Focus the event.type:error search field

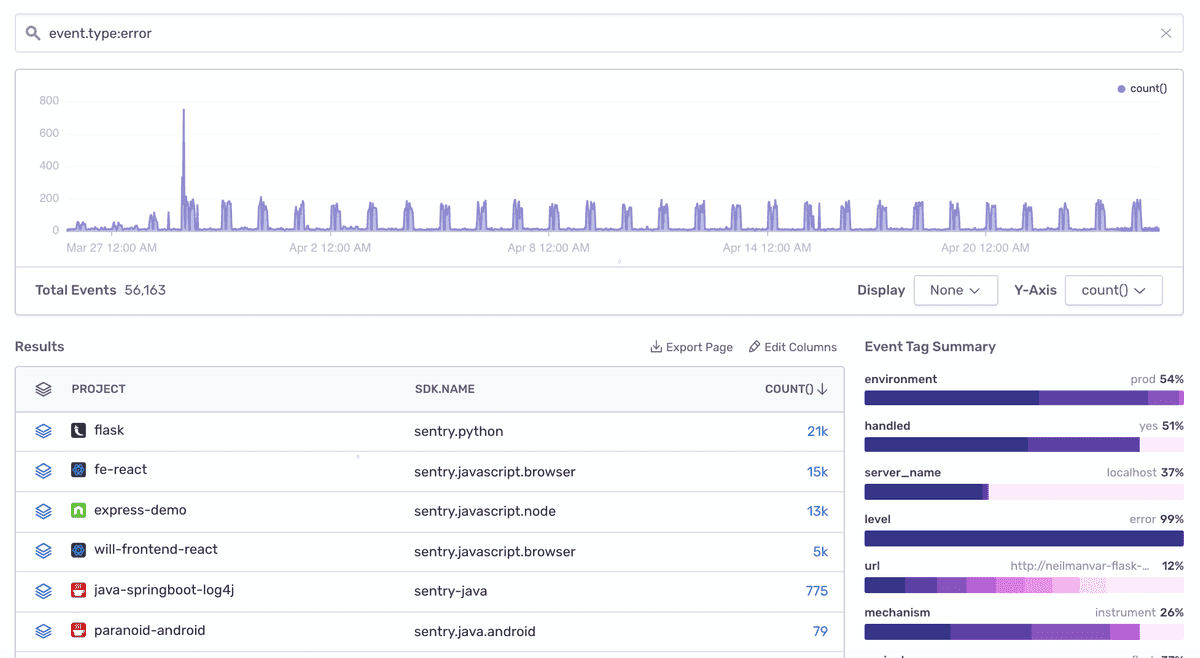click(x=599, y=33)
